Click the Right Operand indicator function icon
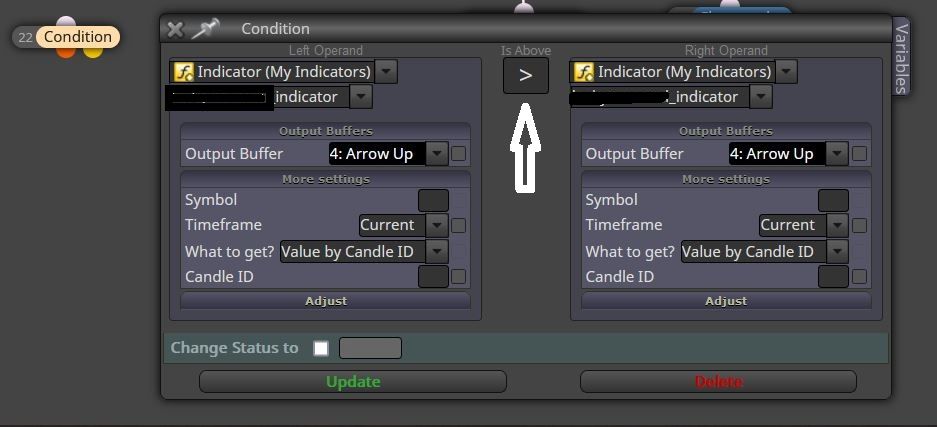The width and height of the screenshot is (937, 427). [583, 72]
